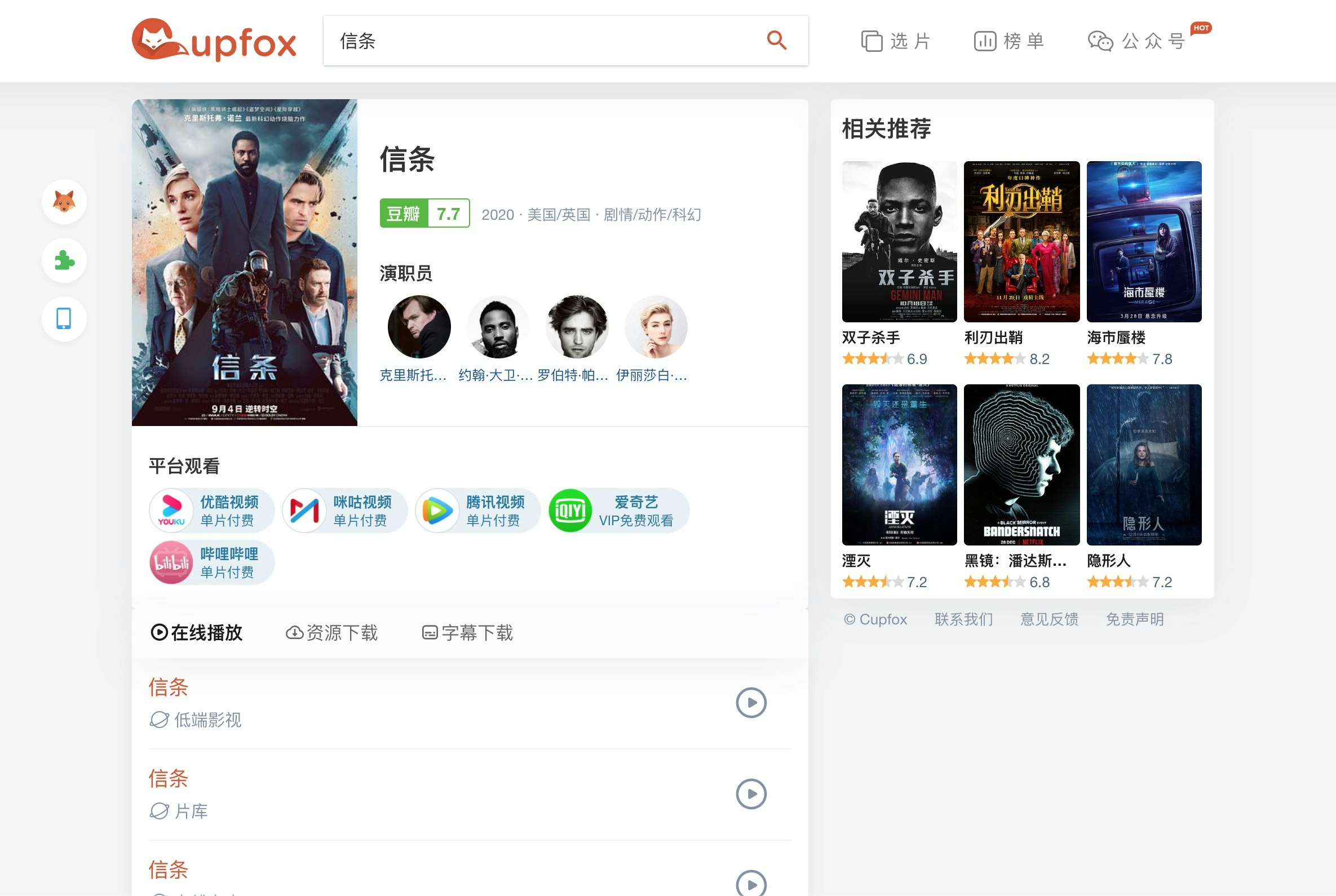This screenshot has height=896, width=1336.
Task: Open 优酷视频 platform link
Action: (212, 511)
